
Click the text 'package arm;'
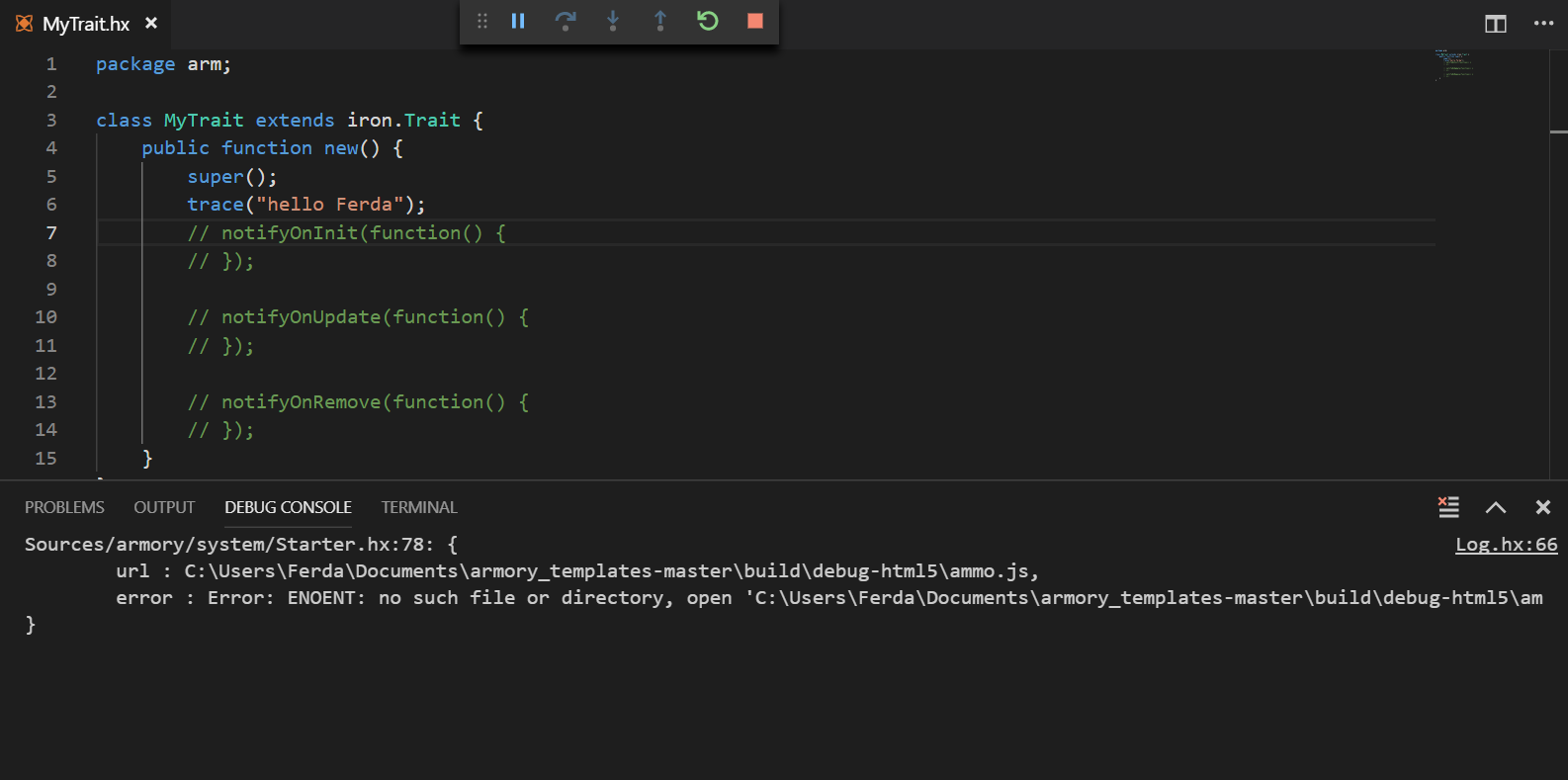point(163,64)
